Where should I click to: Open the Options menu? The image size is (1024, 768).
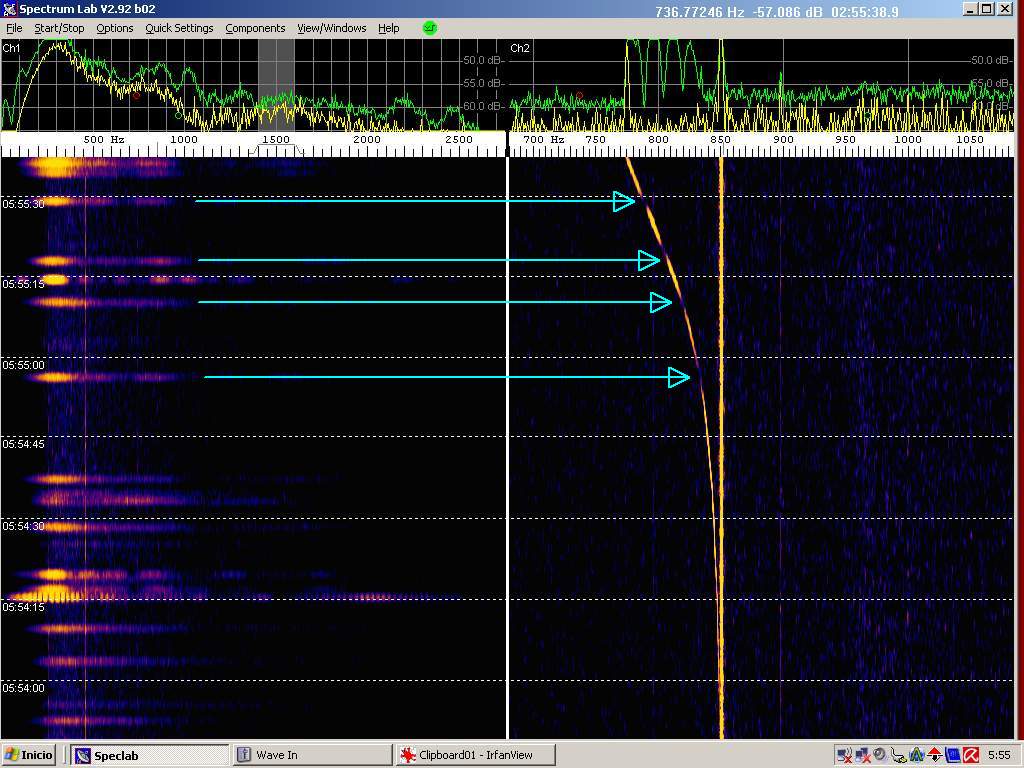click(114, 28)
